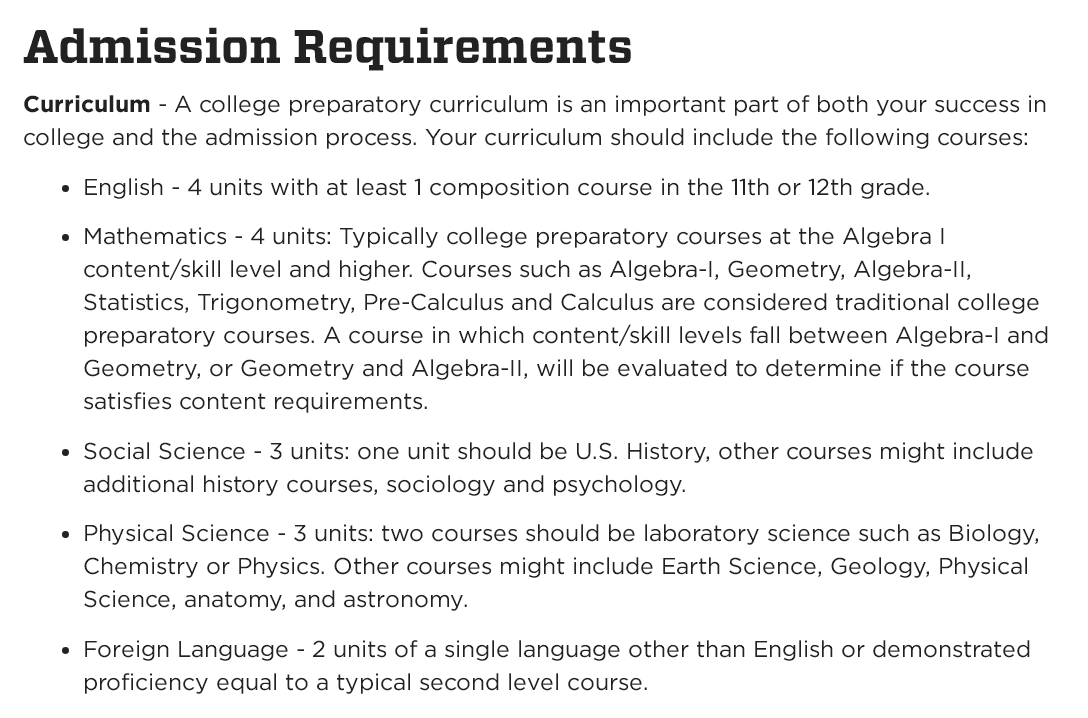Click the word Mathematics in the list
Image resolution: width=1088 pixels, height=718 pixels.
155,236
